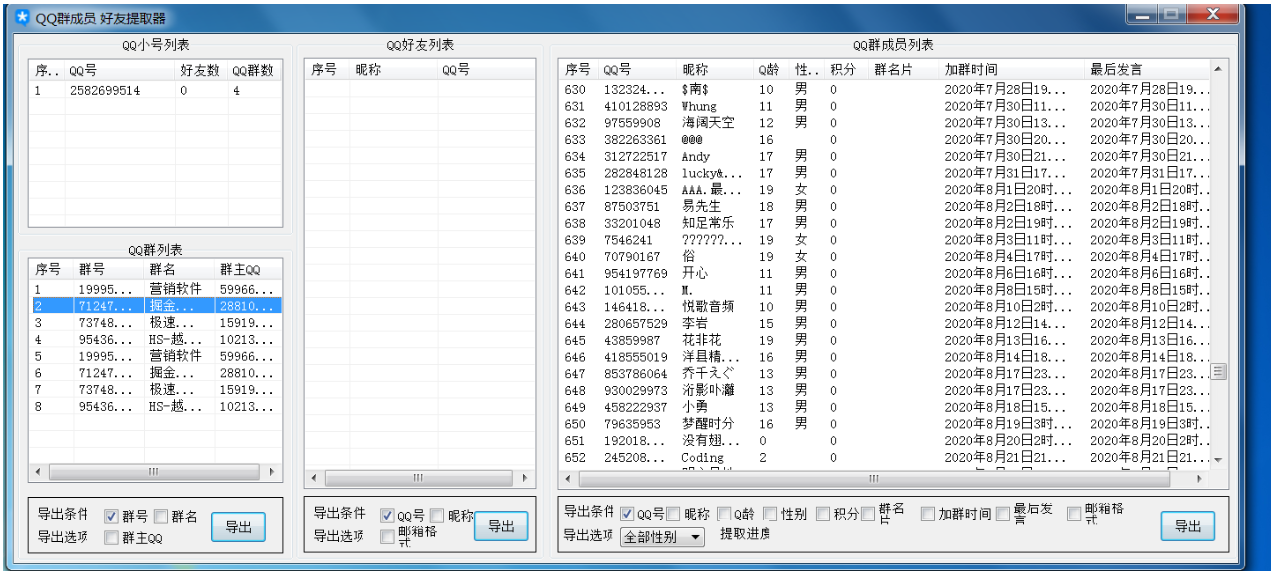Select group row 7 极速... in QQ群列表
This screenshot has height=575, width=1271.
tap(155, 390)
